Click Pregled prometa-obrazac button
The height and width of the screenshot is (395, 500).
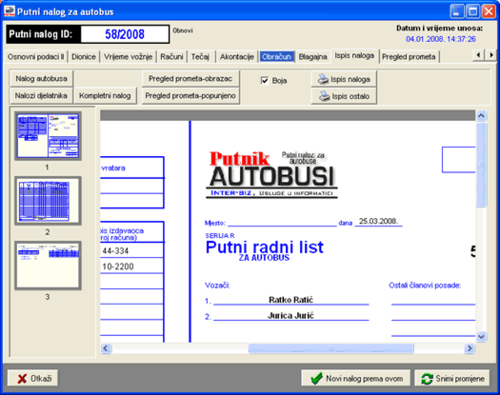[x=190, y=79]
